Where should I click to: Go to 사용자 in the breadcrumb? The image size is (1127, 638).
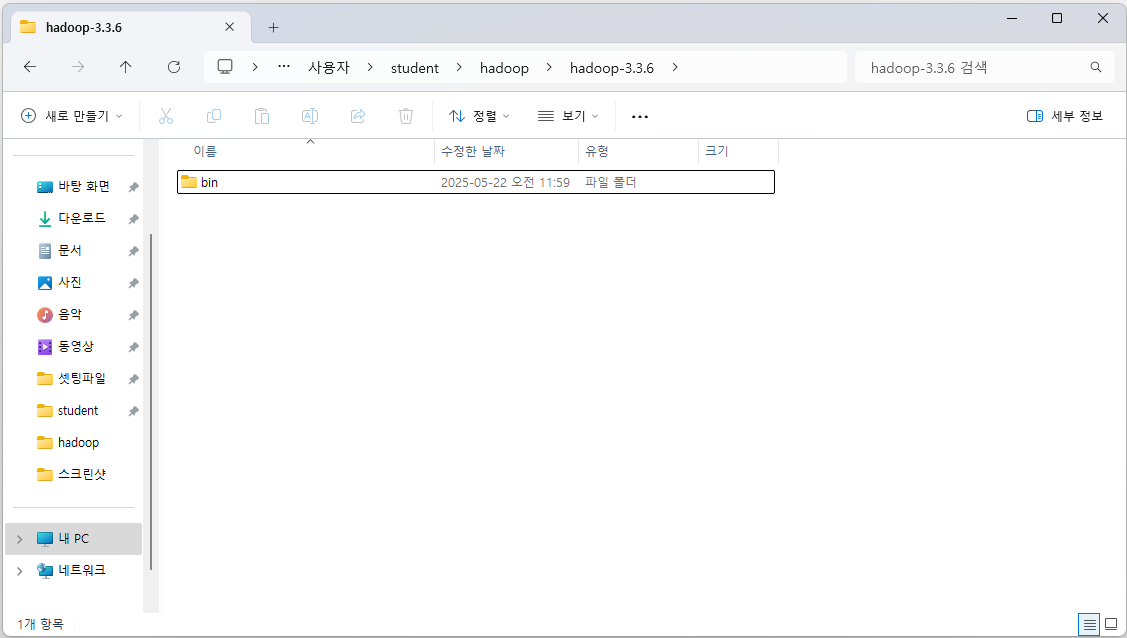pyautogui.click(x=328, y=68)
